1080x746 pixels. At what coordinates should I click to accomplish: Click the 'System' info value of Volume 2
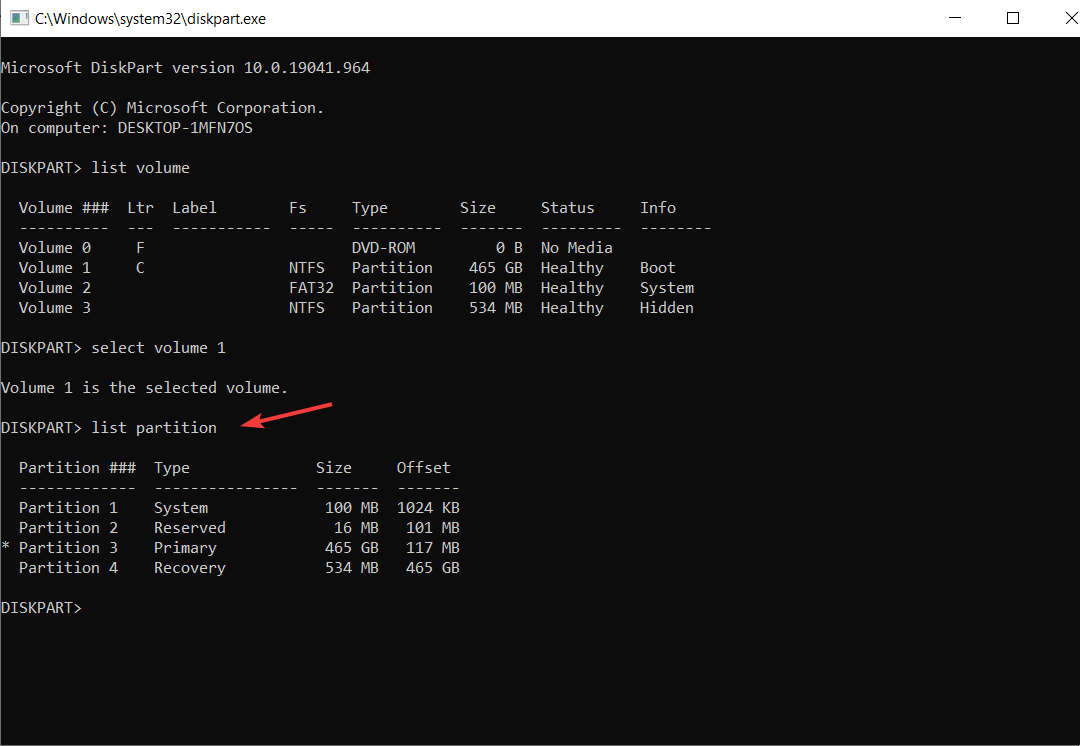pos(667,287)
